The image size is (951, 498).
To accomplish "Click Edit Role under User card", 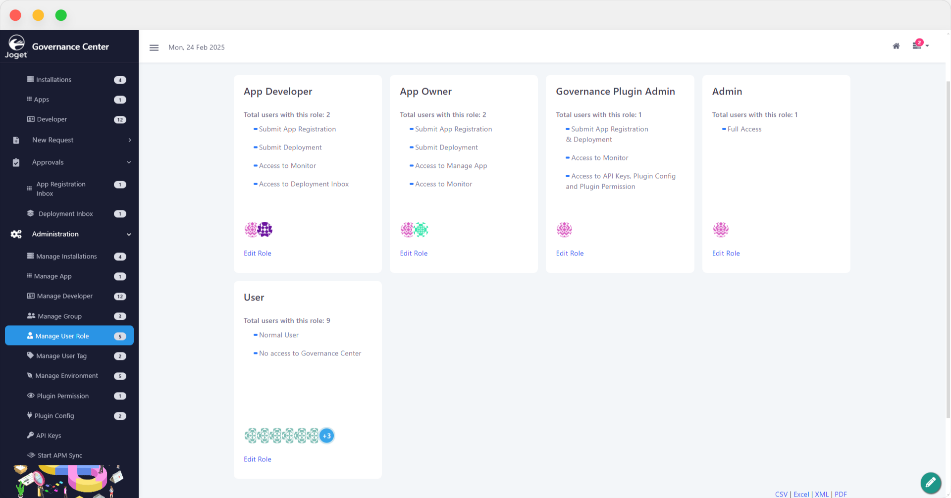I will coord(257,459).
